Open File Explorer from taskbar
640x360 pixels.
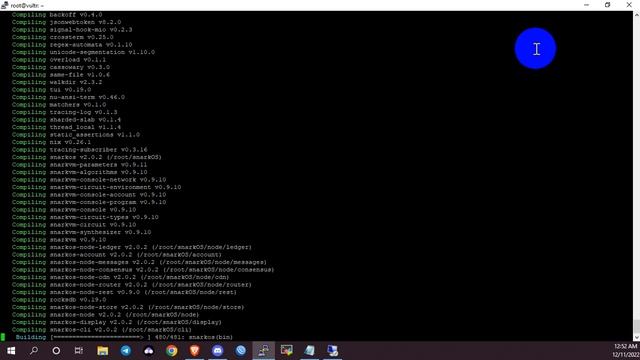102,351
